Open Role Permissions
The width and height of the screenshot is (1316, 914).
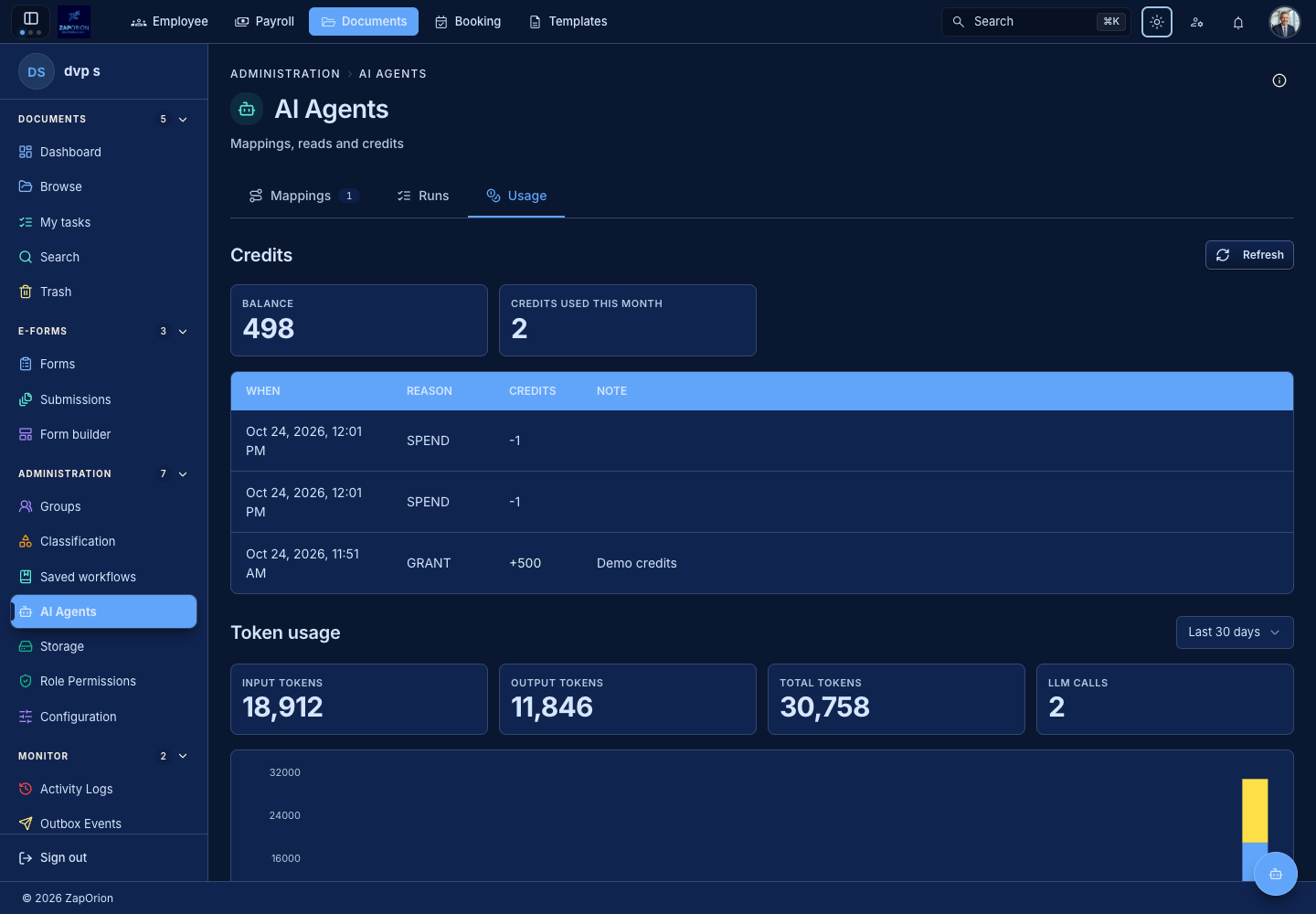[104, 681]
